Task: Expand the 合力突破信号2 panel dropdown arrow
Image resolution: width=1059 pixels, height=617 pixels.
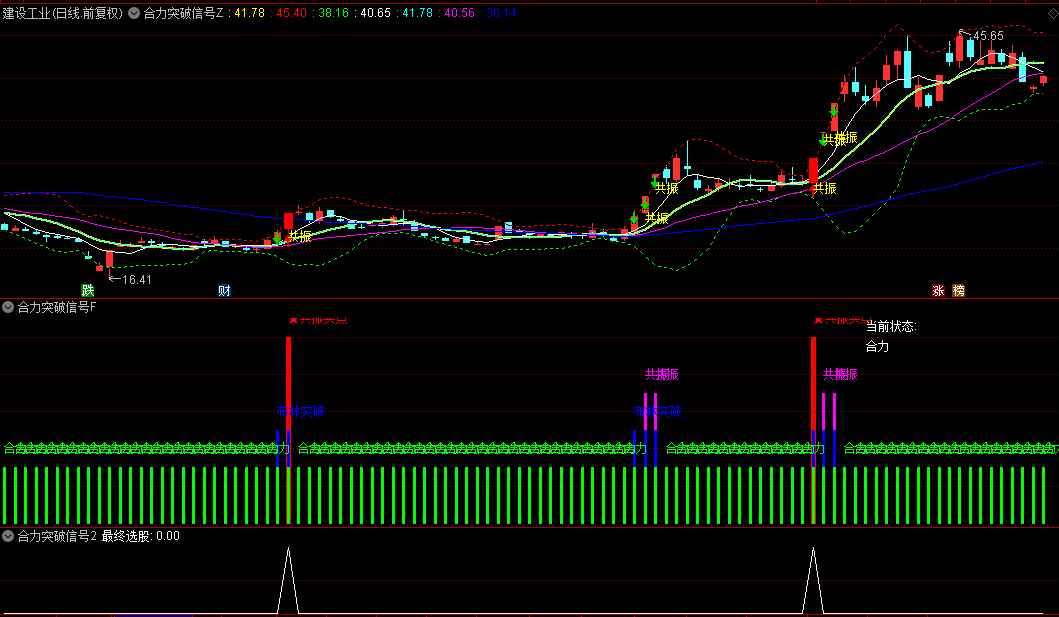Action: coord(8,536)
